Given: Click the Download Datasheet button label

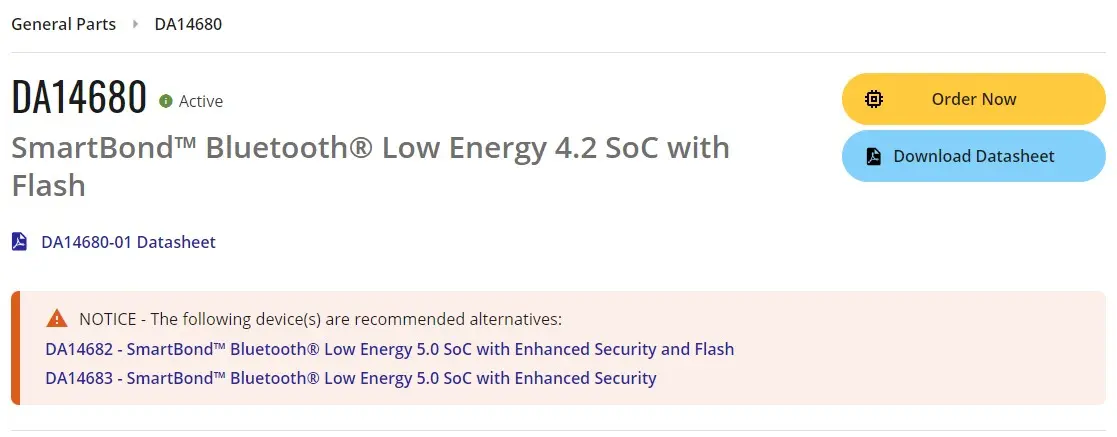Looking at the screenshot, I should coord(974,156).
